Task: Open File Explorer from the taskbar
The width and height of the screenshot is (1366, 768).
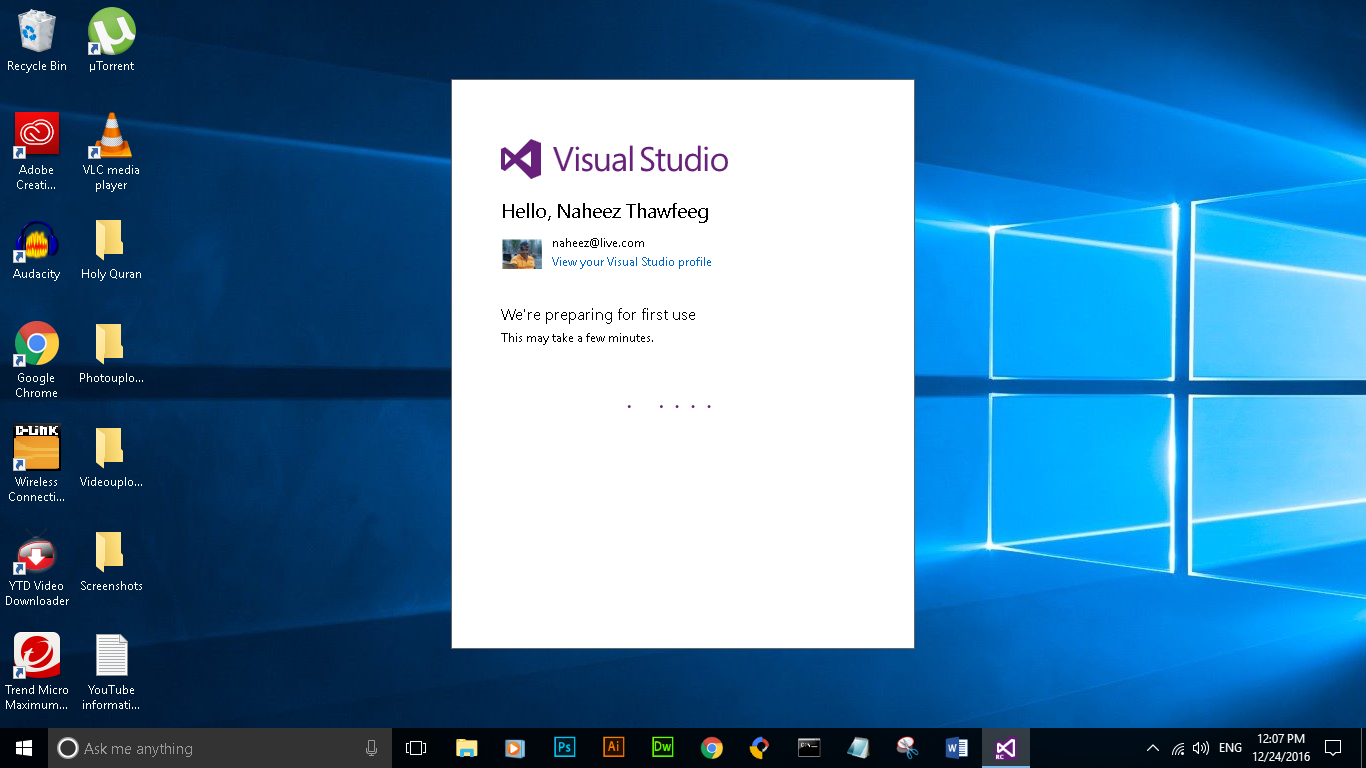Action: [x=466, y=748]
